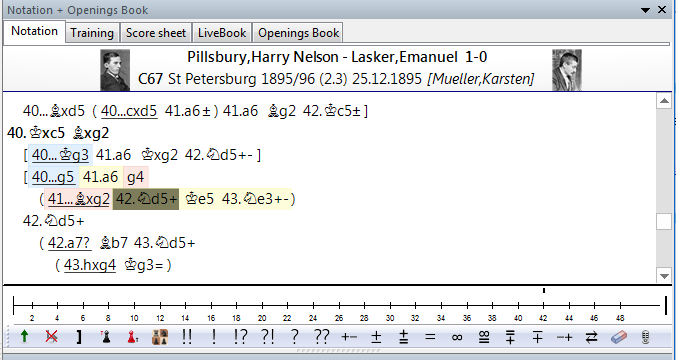Open the Score sheet tab

coord(156,33)
